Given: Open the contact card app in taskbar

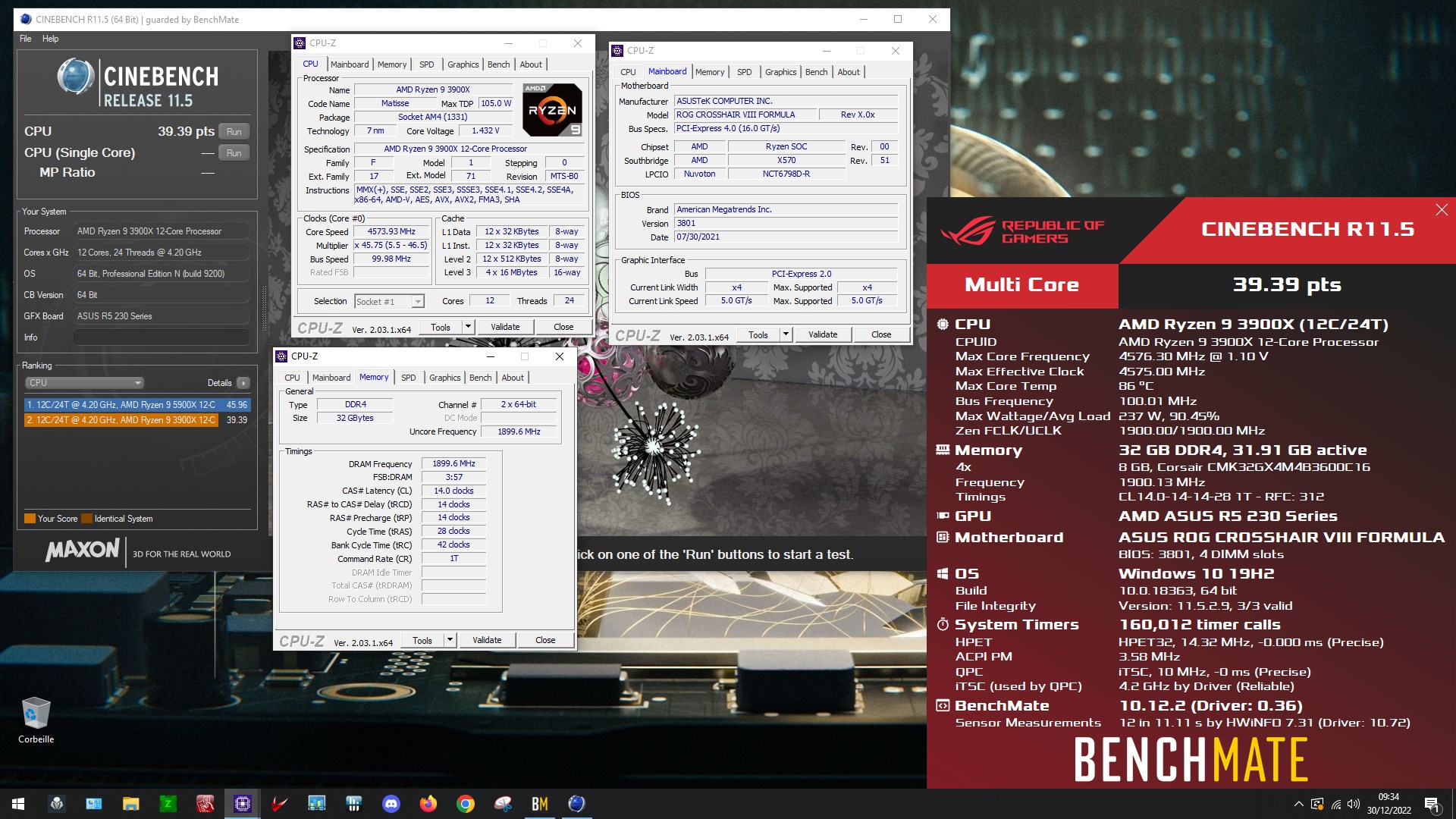Looking at the screenshot, I should tap(94, 804).
